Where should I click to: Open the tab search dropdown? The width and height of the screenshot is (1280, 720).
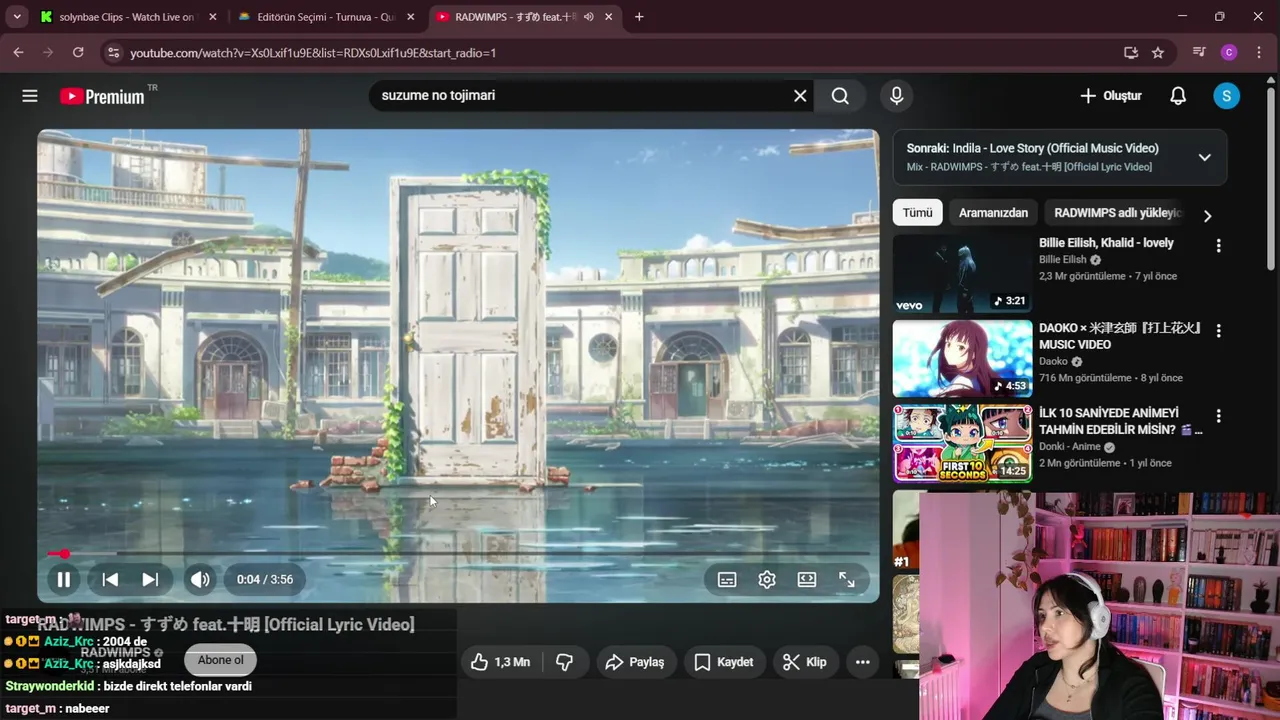[x=16, y=17]
